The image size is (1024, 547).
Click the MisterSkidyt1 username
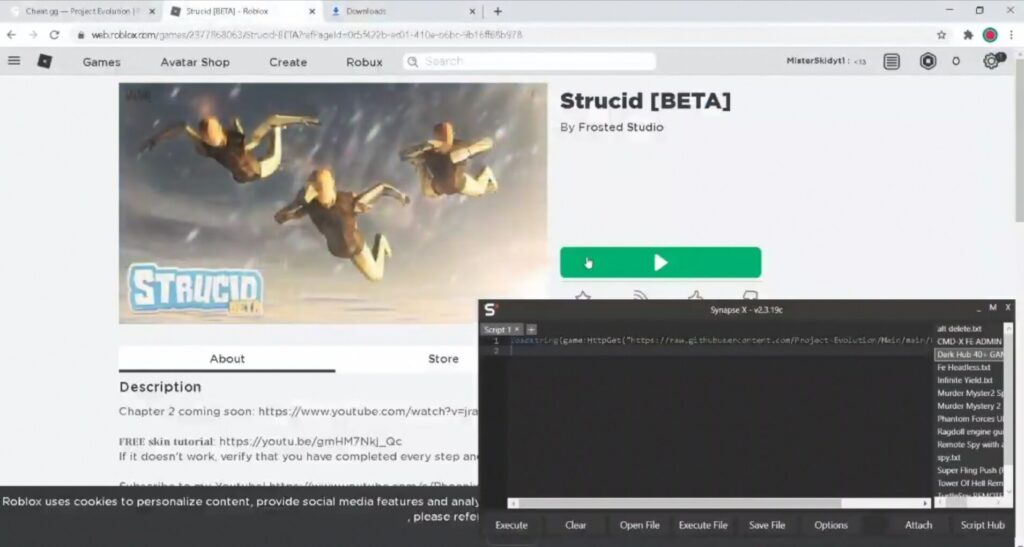click(x=816, y=61)
